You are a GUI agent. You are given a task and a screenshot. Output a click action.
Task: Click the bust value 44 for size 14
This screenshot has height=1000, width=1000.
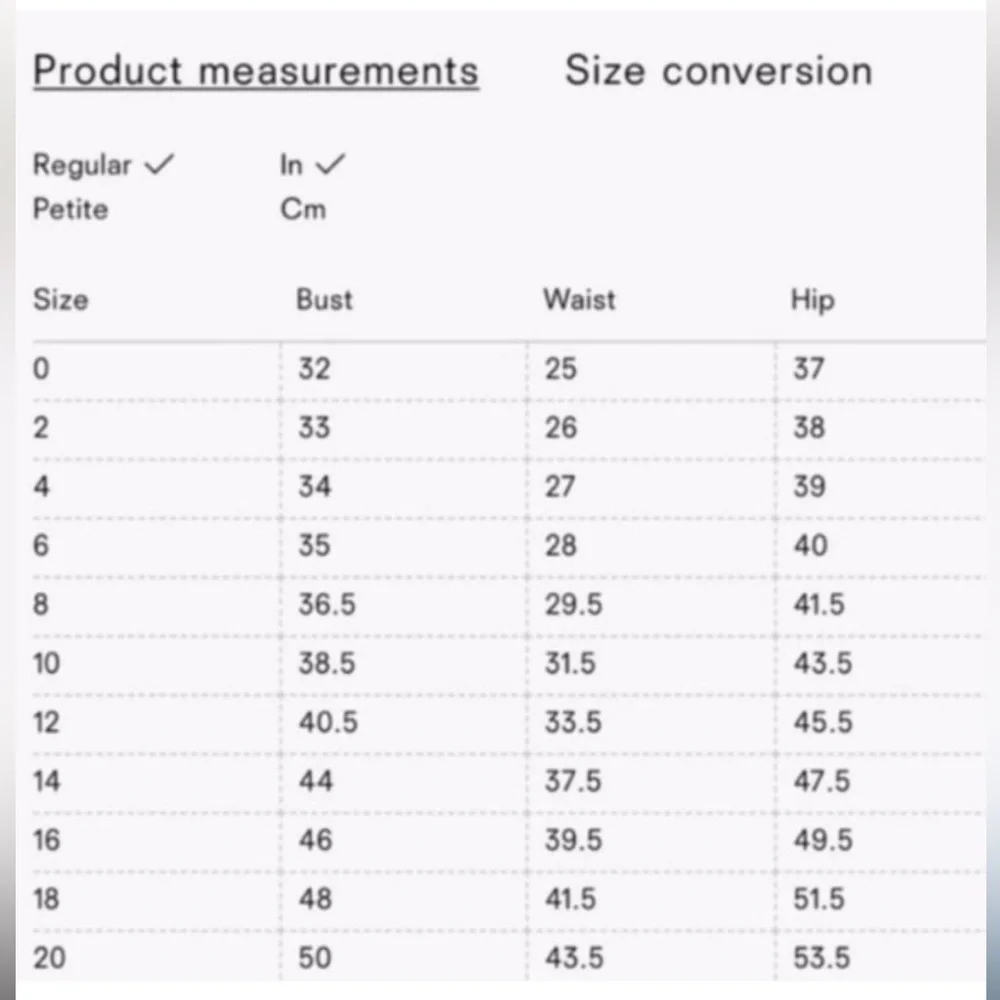pyautogui.click(x=316, y=781)
